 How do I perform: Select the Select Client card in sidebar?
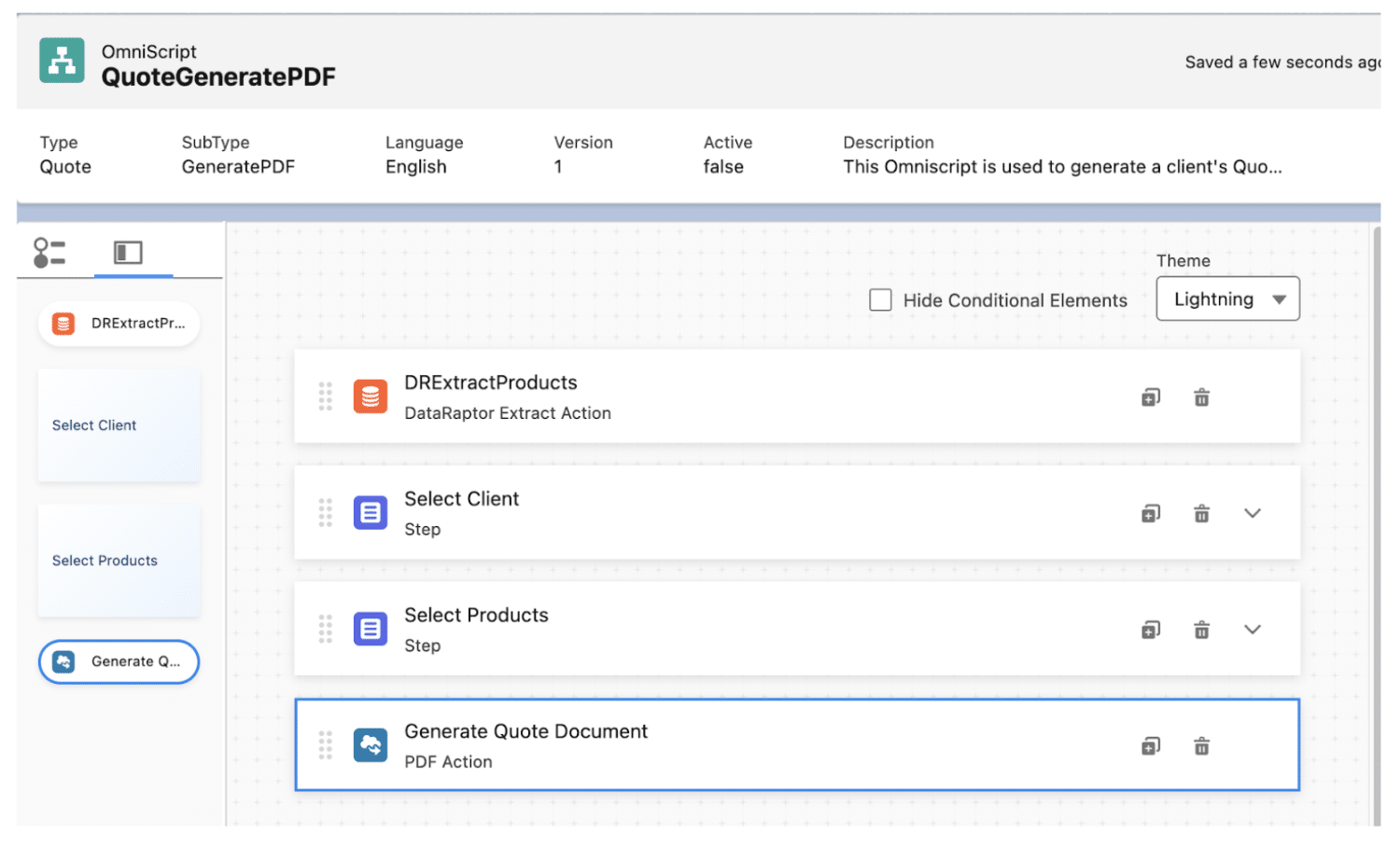(119, 425)
